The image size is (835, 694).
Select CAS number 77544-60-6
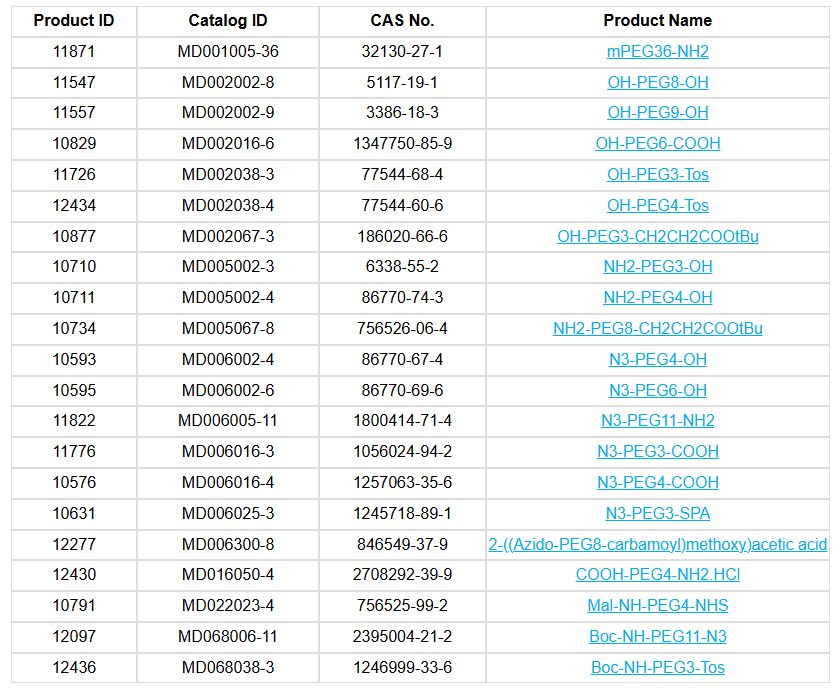402,205
